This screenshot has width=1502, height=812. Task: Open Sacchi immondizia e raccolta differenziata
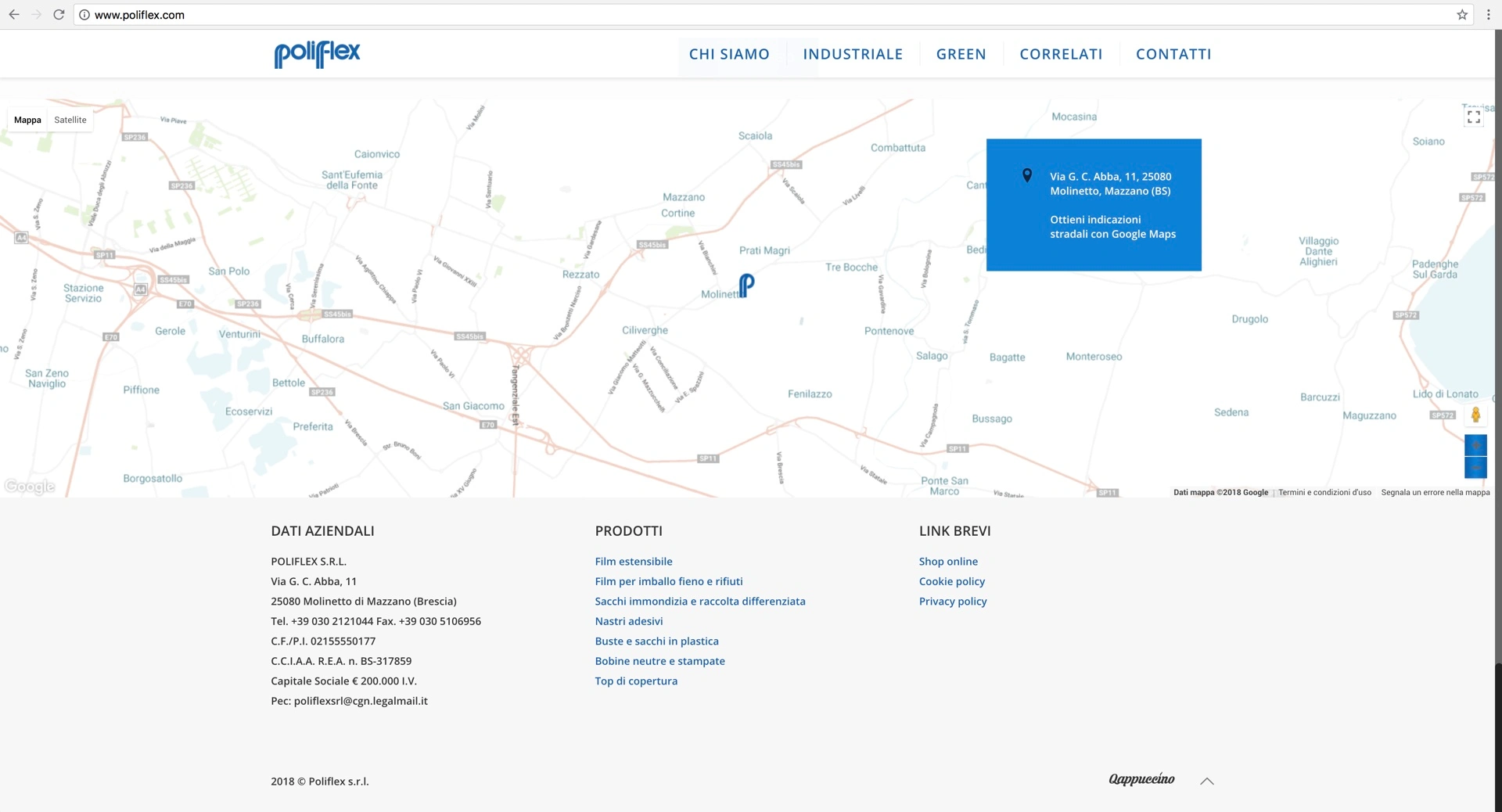click(700, 602)
